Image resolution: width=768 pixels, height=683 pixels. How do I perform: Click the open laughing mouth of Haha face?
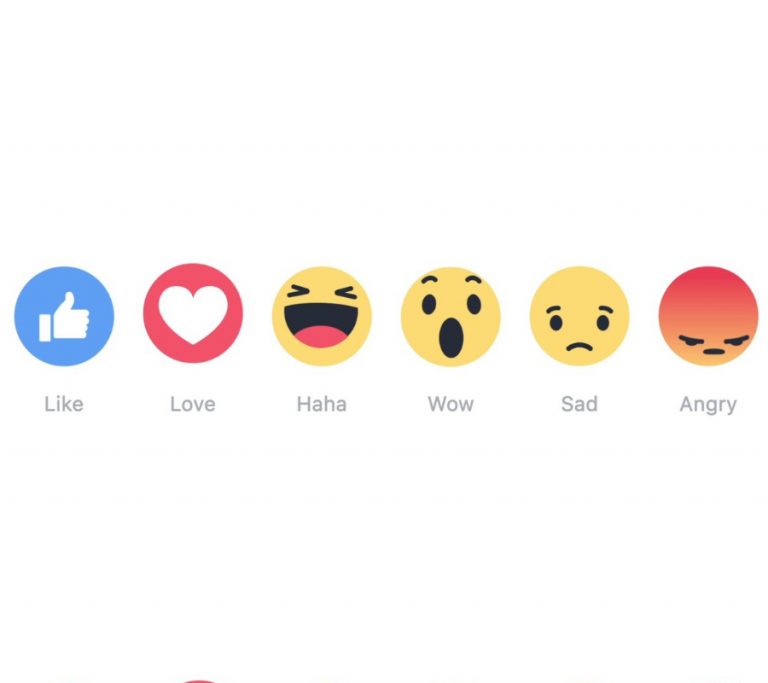pos(321,325)
